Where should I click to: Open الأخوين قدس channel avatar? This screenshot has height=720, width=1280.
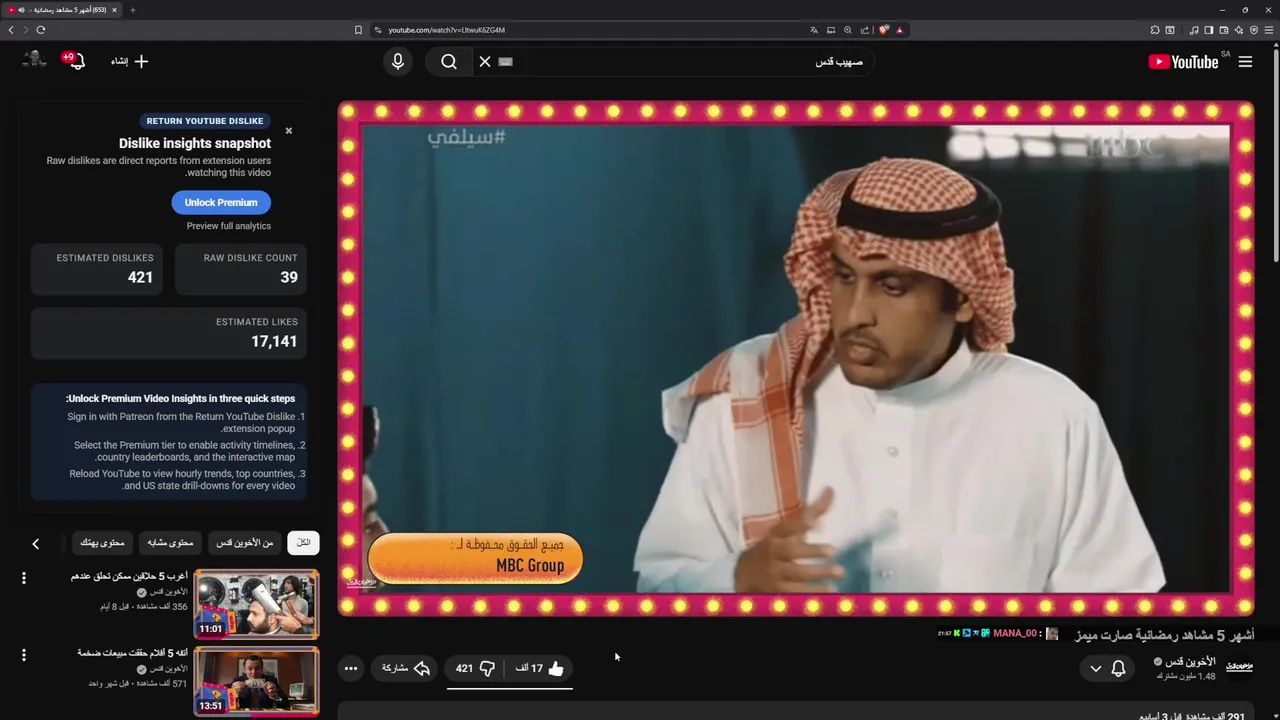pos(1239,666)
